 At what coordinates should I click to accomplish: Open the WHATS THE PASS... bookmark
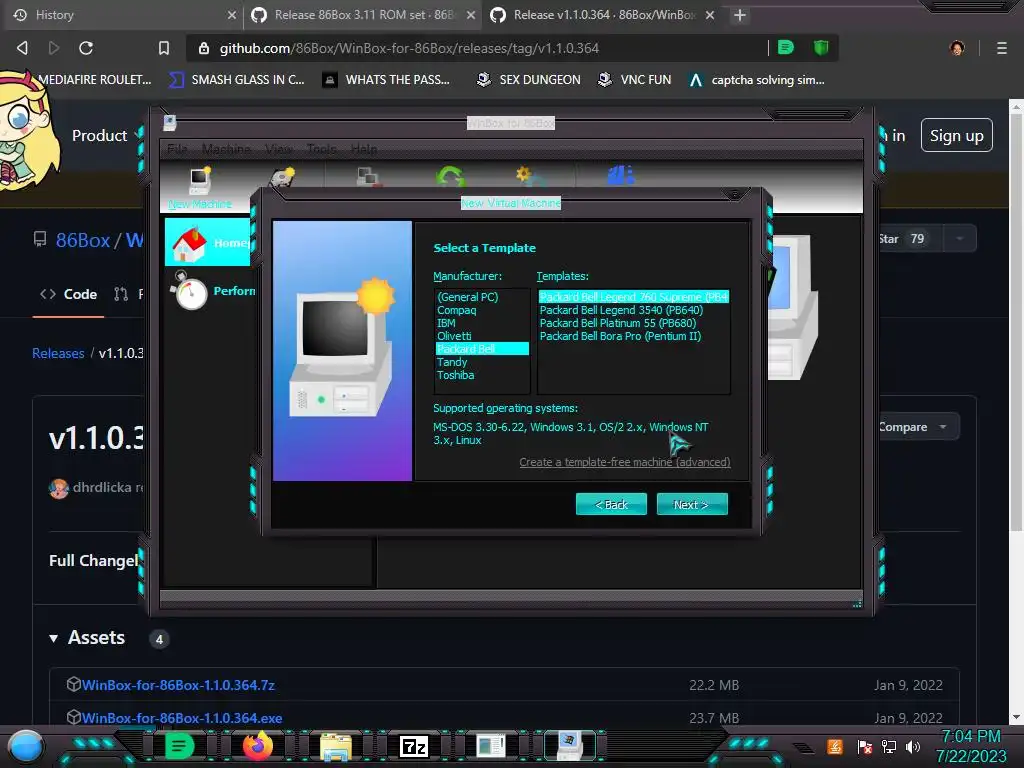tap(386, 80)
